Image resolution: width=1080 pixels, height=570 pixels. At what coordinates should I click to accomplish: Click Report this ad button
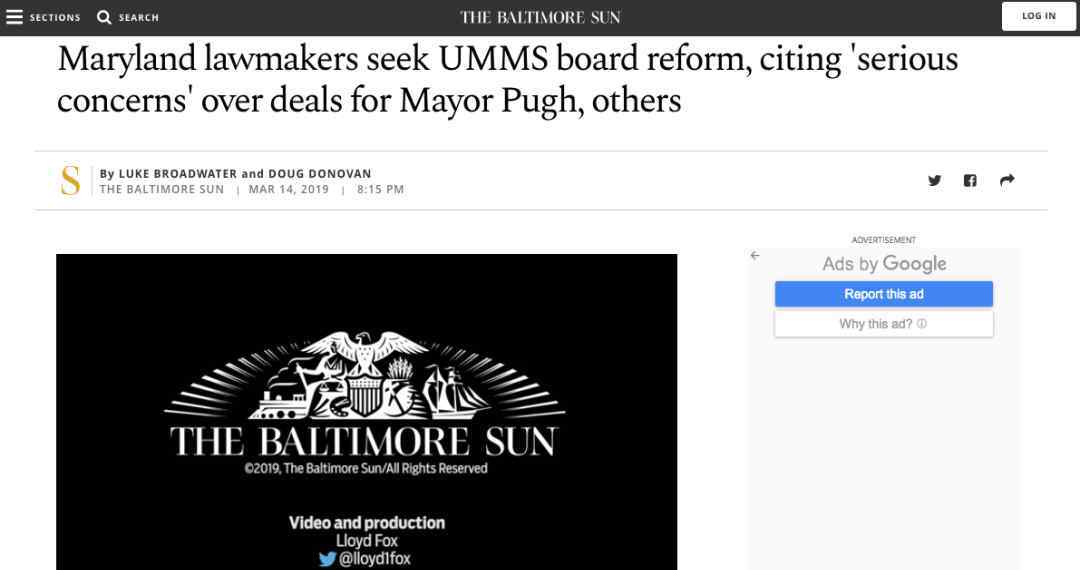tap(884, 294)
